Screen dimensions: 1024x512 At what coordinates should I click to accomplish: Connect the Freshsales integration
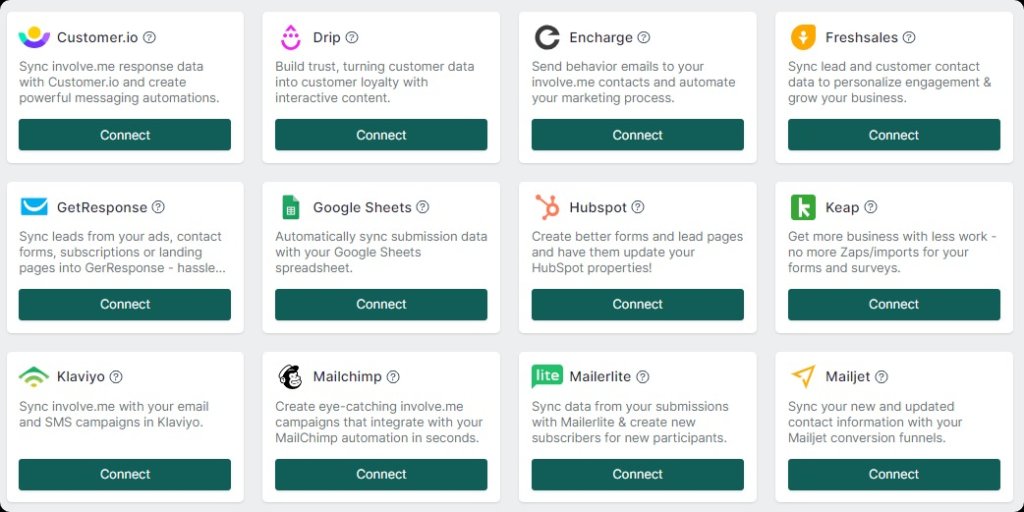coord(894,135)
